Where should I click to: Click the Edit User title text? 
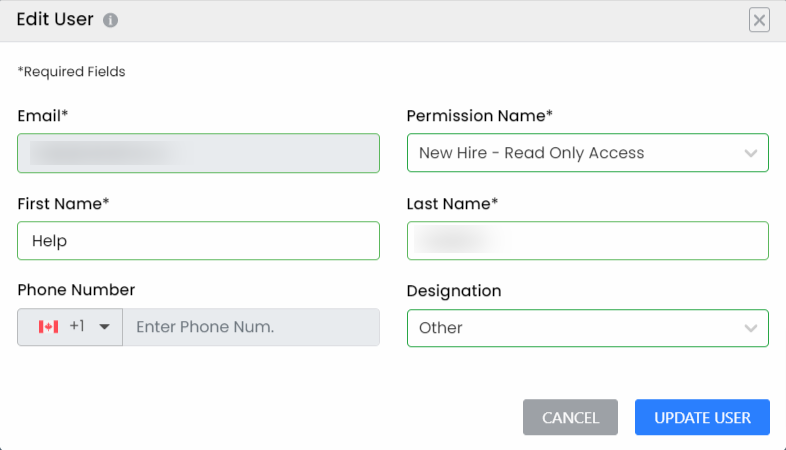click(55, 20)
